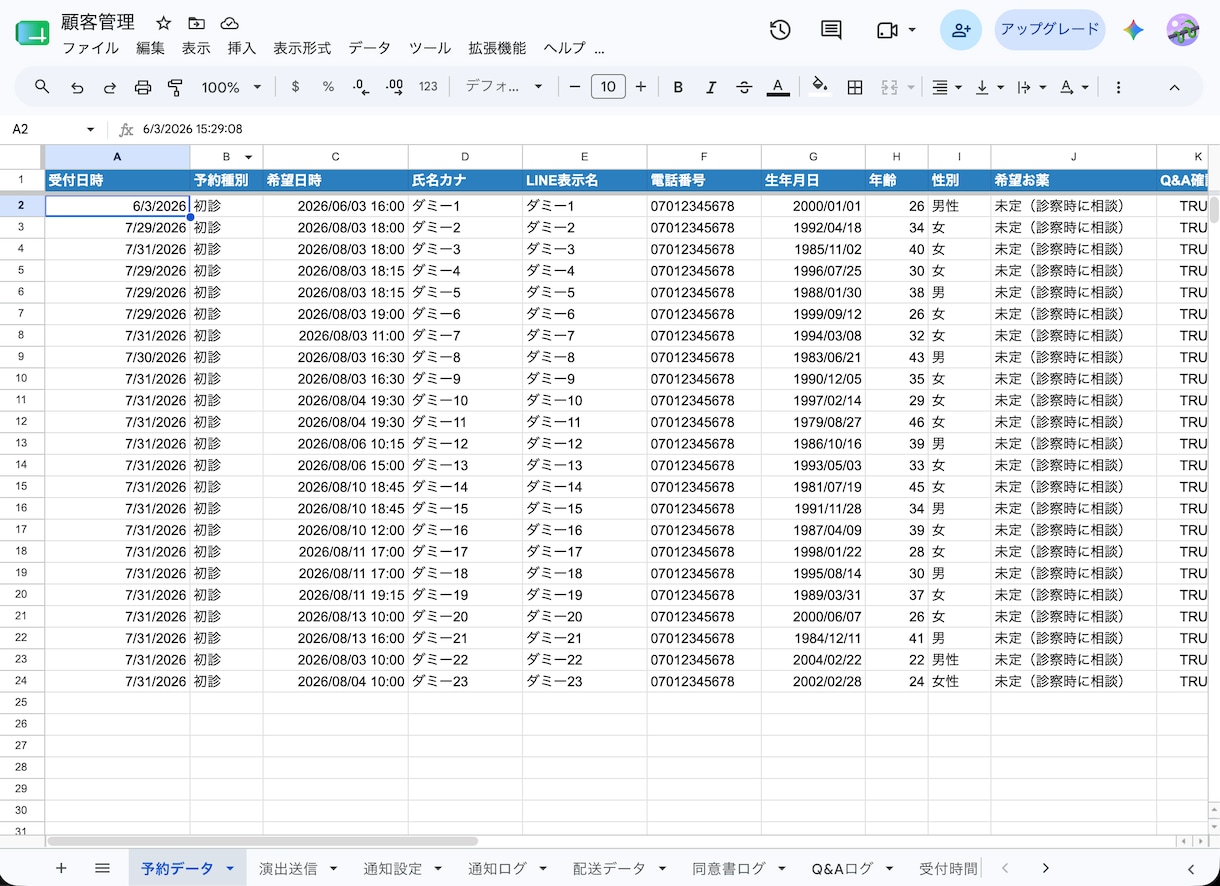Increase decimal places
Image resolution: width=1220 pixels, height=886 pixels.
[x=394, y=87]
